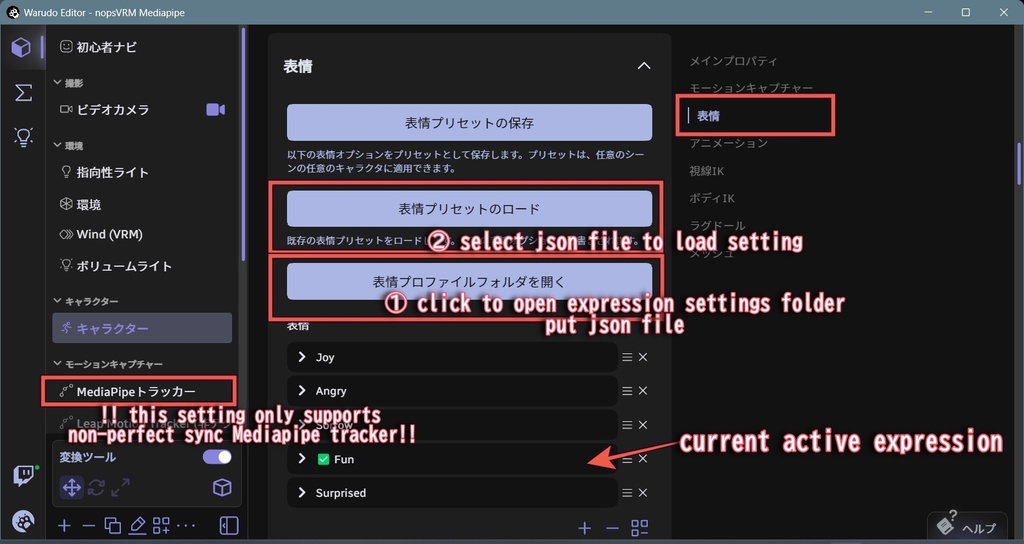This screenshot has height=544, width=1024.
Task: Click the add group grid icon in assets bar
Action: pyautogui.click(x=161, y=526)
